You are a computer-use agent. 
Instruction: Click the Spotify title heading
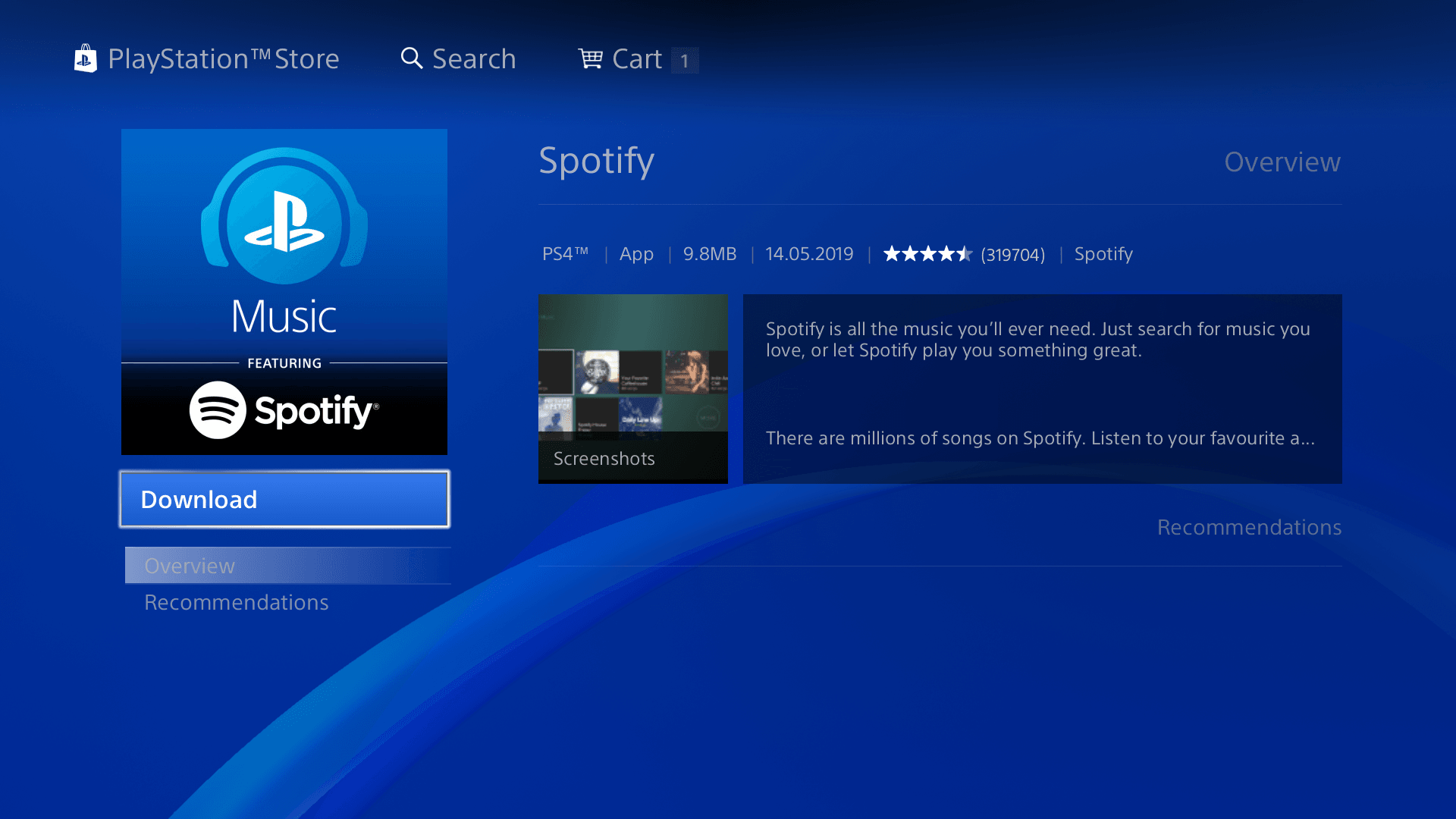click(x=596, y=161)
